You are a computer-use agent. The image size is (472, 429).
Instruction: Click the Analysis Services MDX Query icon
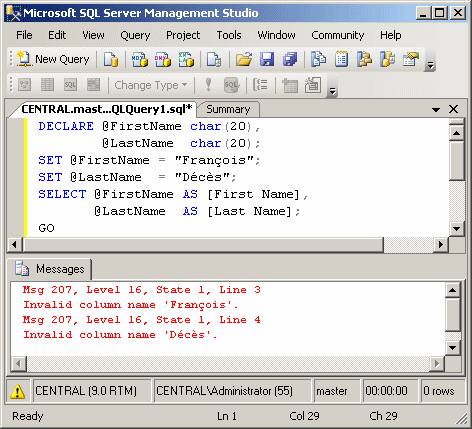click(x=140, y=59)
